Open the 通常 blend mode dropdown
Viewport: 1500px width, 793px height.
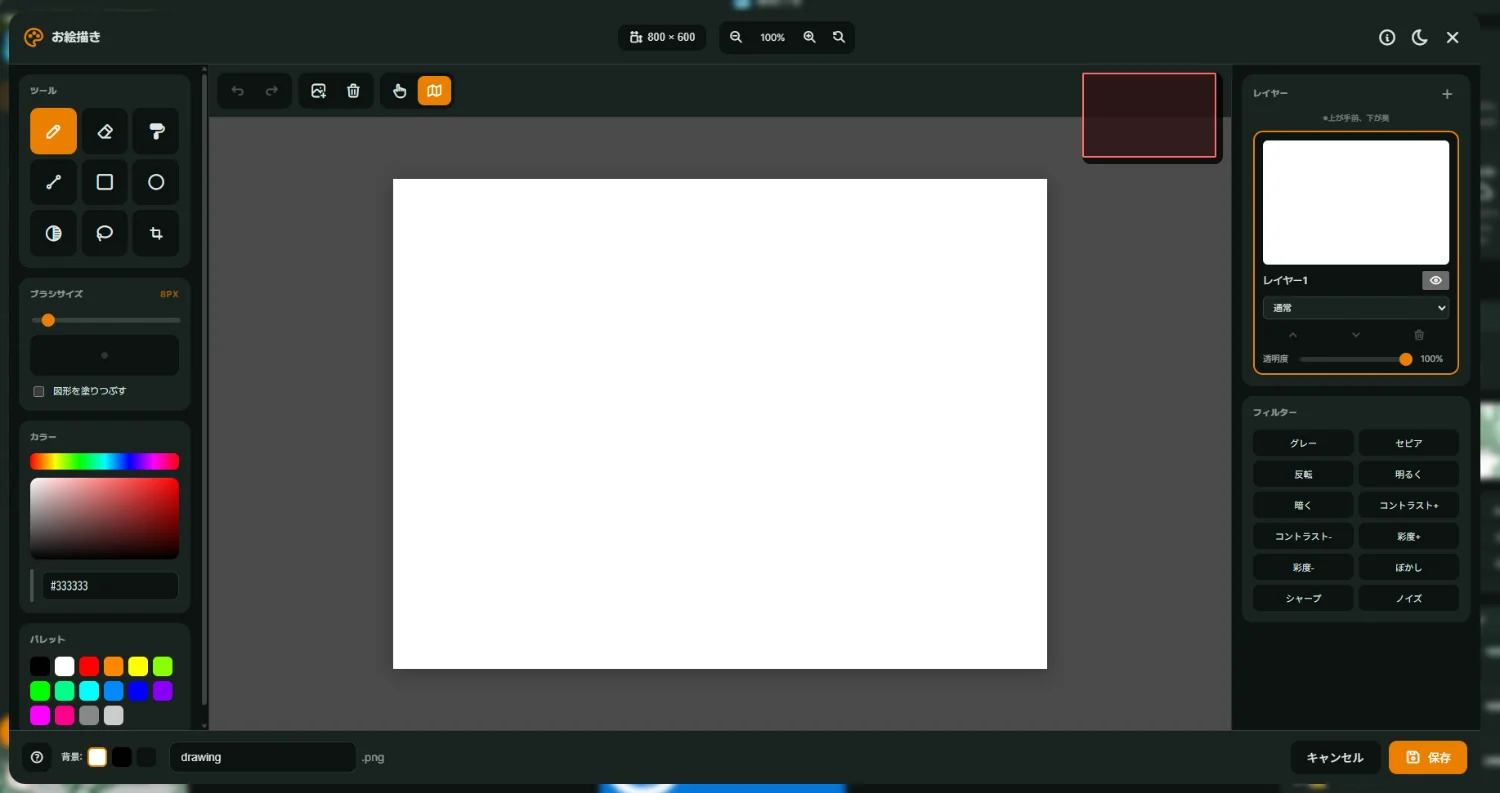[x=1355, y=308]
